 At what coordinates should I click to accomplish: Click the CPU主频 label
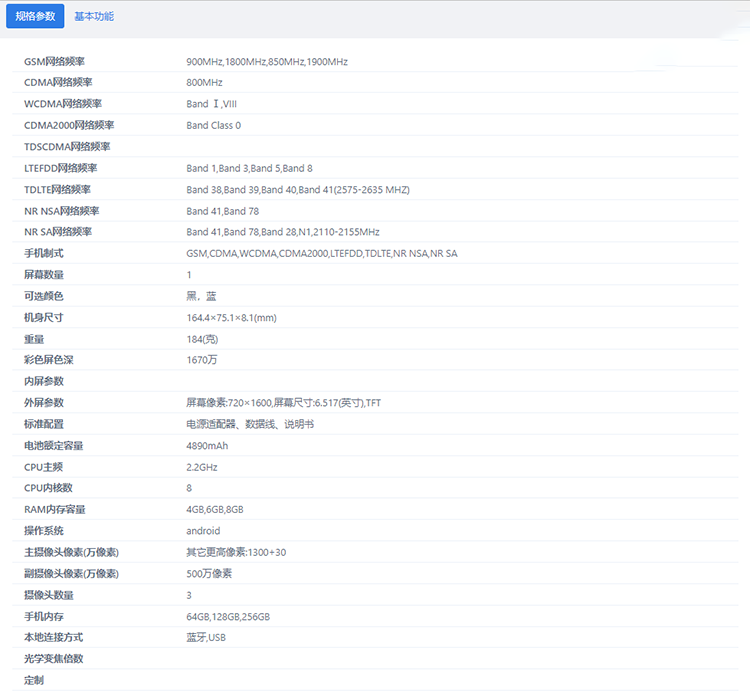[44, 467]
